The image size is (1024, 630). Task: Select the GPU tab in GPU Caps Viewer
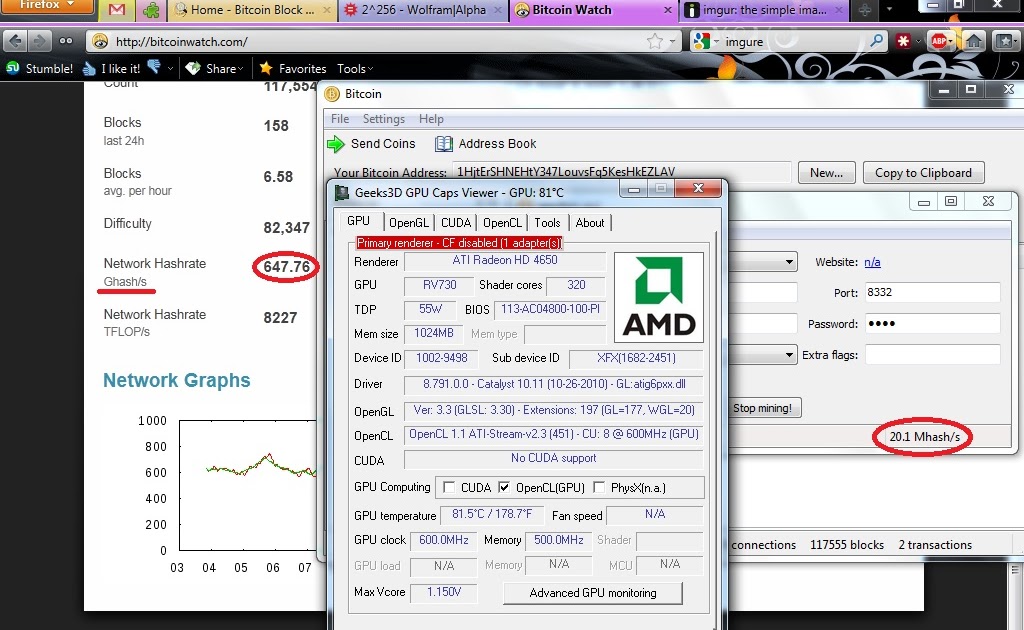point(359,221)
